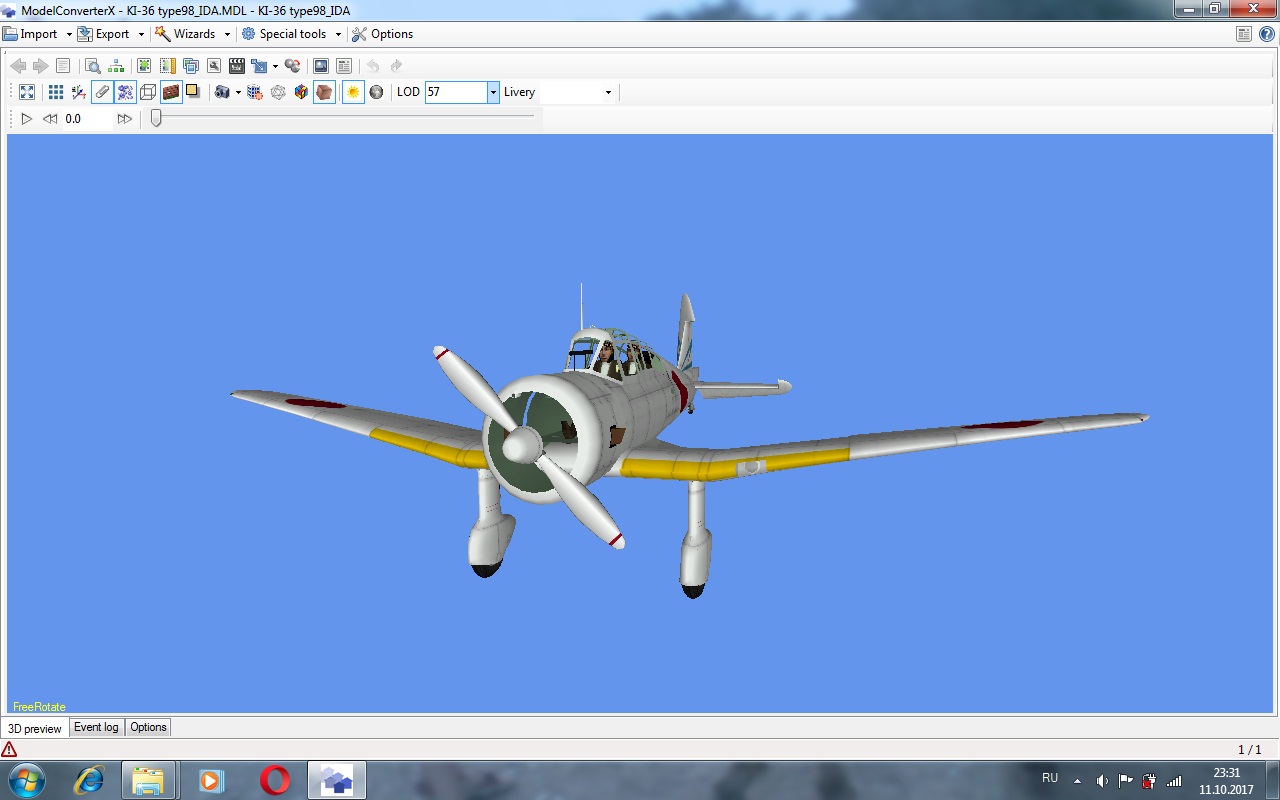Viewport: 1280px width, 800px height.
Task: Expand the camera view dropdown arrow
Action: 238,92
